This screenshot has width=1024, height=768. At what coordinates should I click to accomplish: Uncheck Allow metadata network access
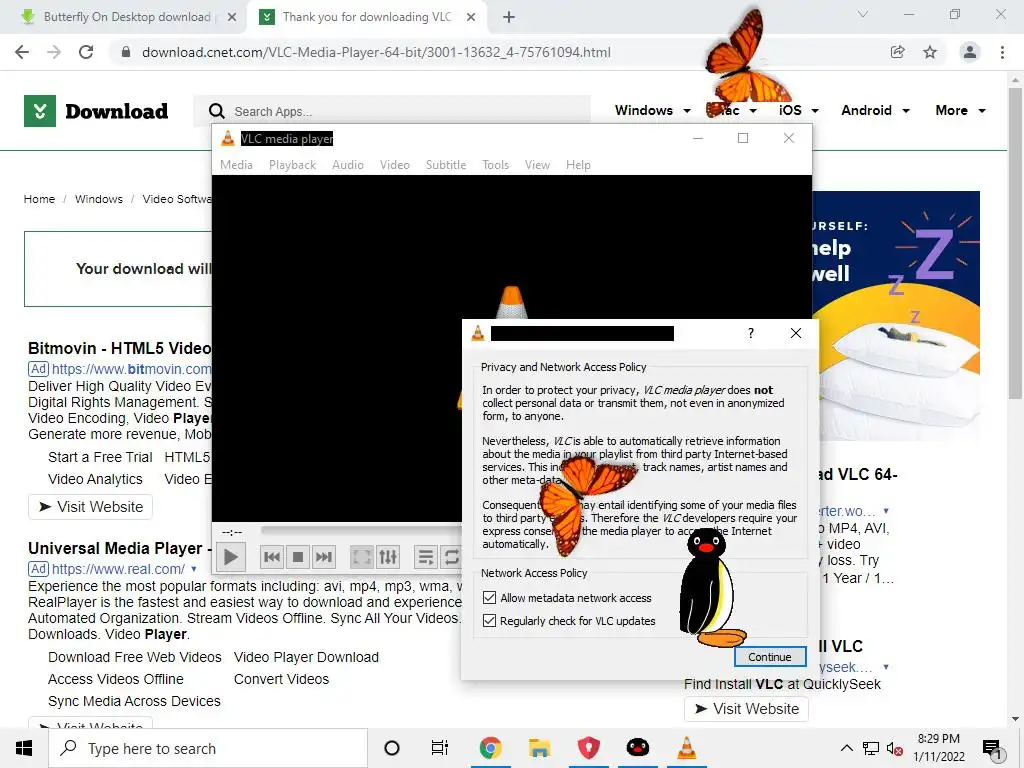click(489, 598)
